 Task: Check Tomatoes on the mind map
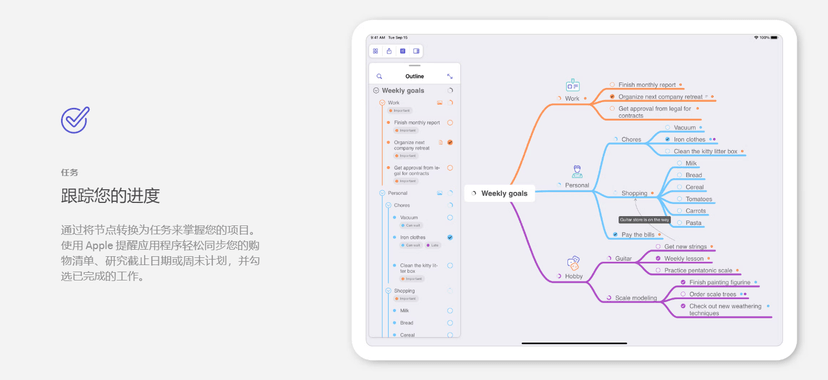[680, 199]
